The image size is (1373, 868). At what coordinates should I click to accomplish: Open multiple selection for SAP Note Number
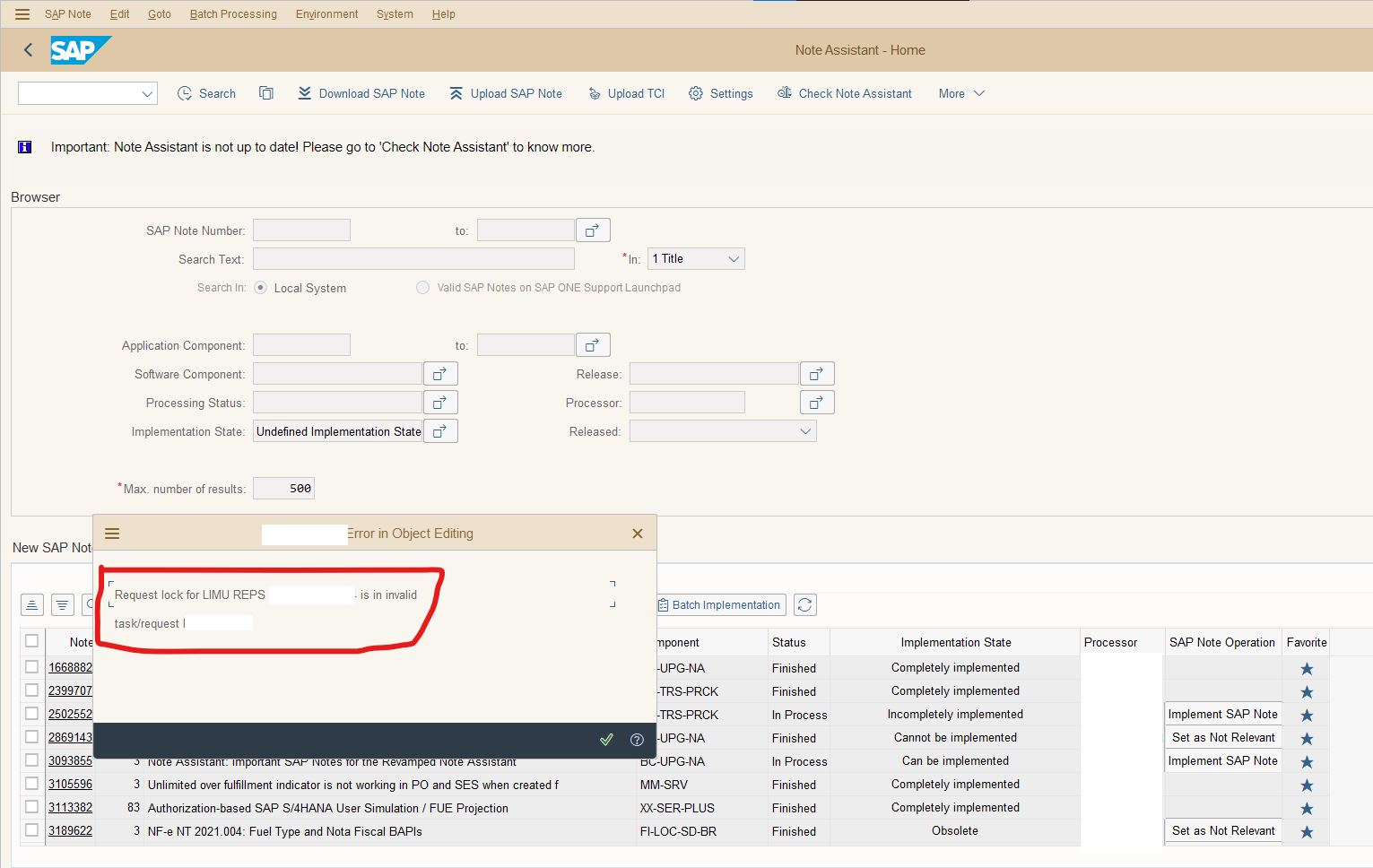coord(593,230)
